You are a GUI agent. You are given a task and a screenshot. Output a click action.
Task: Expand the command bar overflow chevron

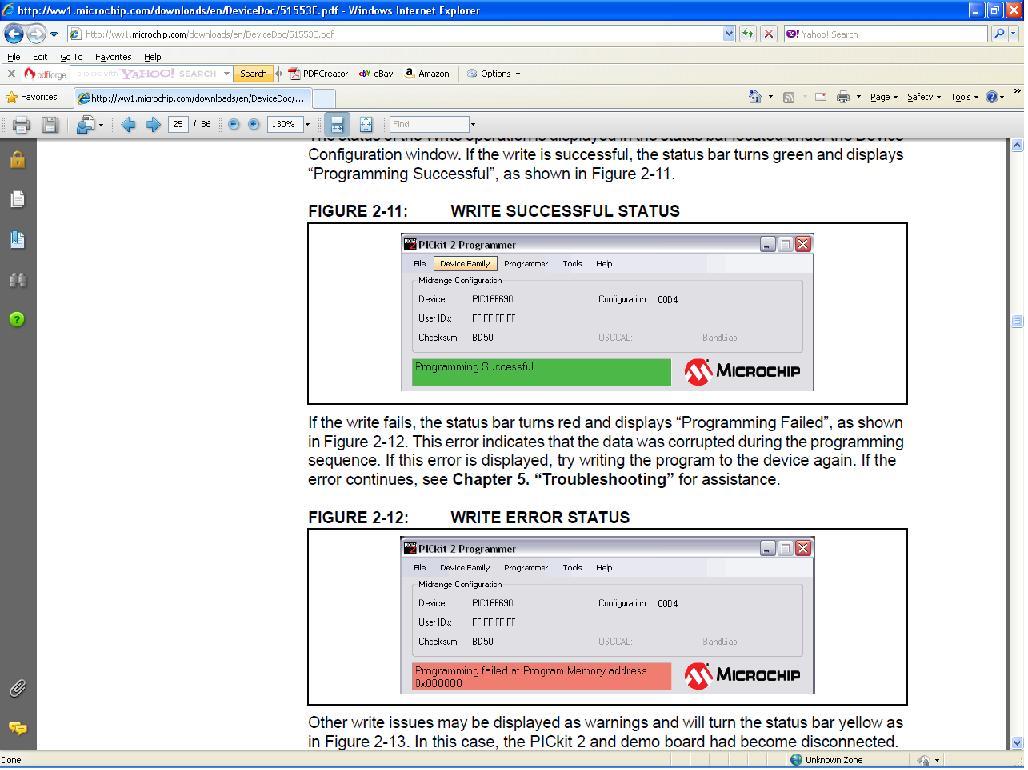point(1017,92)
